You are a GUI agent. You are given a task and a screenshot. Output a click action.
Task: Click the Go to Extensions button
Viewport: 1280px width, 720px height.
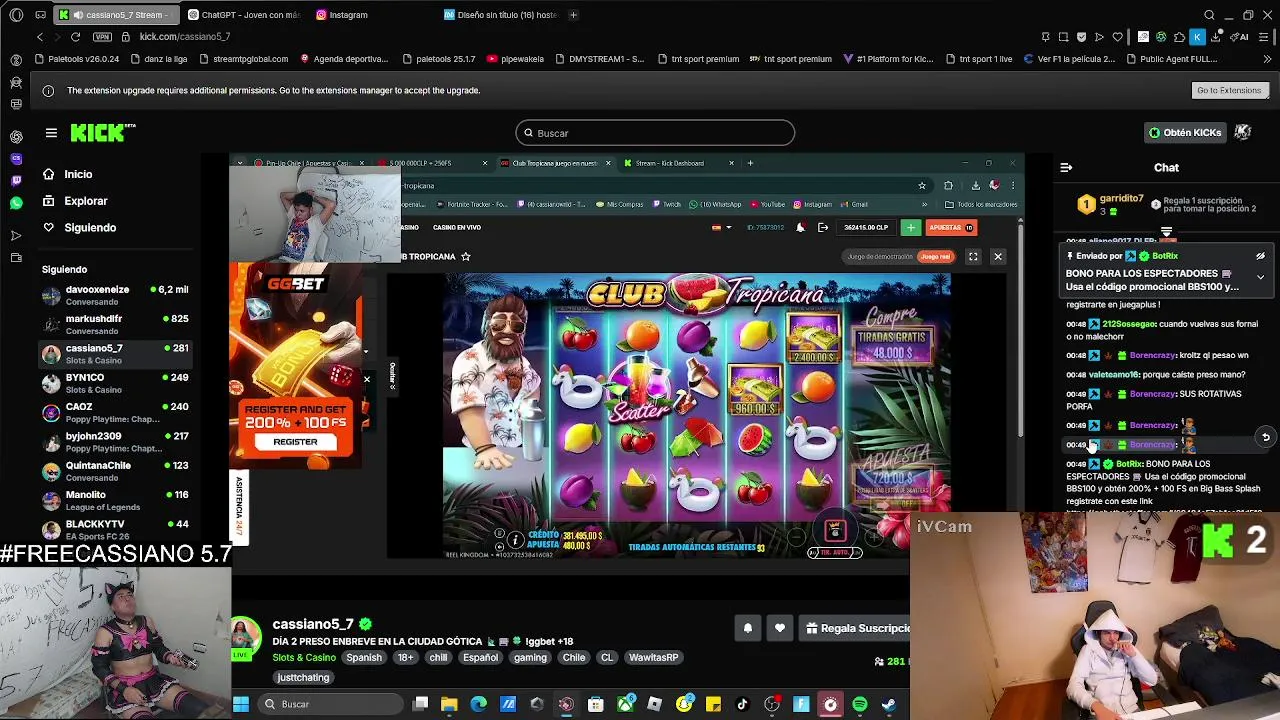click(x=1229, y=90)
